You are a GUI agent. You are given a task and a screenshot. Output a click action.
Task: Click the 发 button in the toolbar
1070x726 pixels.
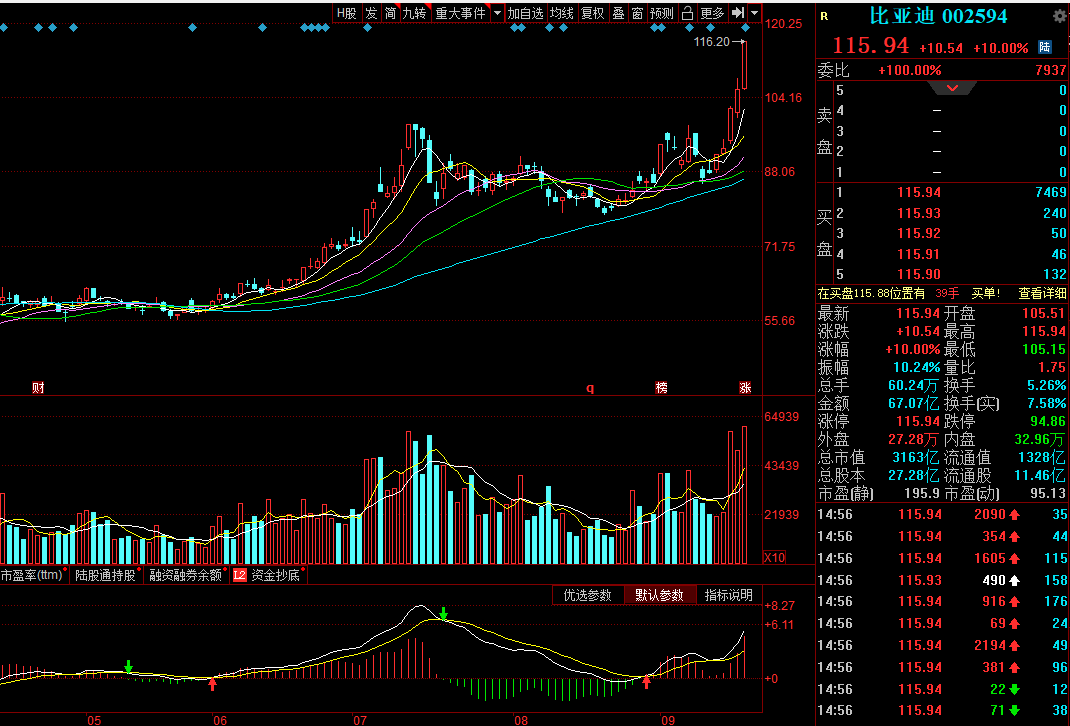click(x=371, y=13)
